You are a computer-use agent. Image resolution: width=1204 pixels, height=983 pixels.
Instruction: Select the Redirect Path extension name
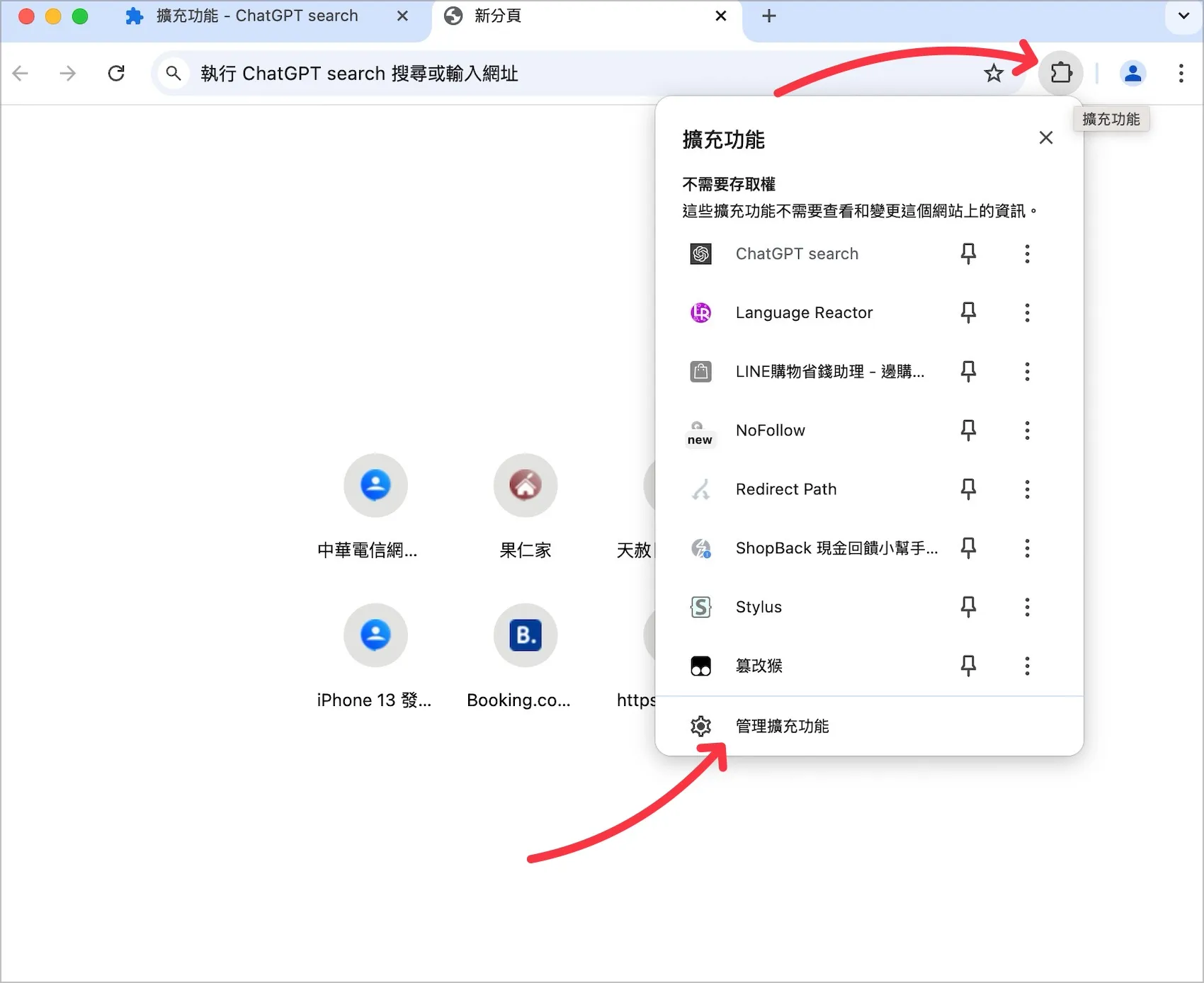(786, 489)
